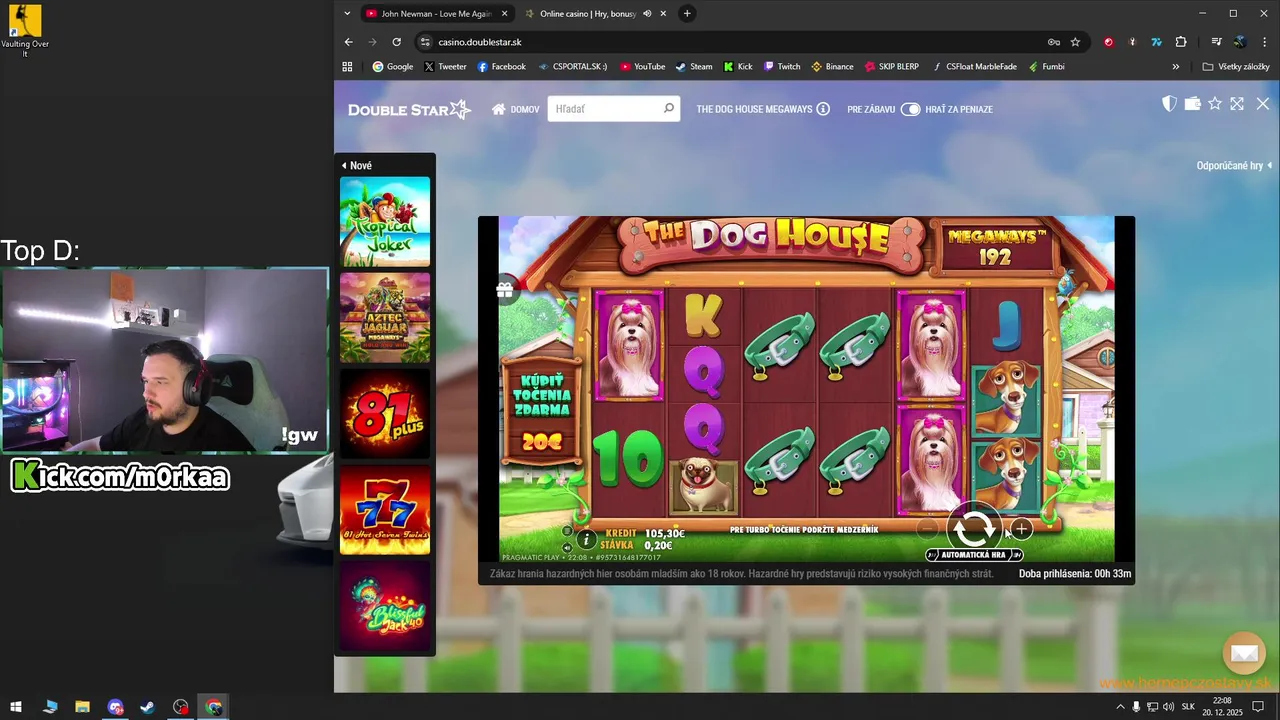Increase bet with the plus button
The height and width of the screenshot is (720, 1280).
[1021, 529]
